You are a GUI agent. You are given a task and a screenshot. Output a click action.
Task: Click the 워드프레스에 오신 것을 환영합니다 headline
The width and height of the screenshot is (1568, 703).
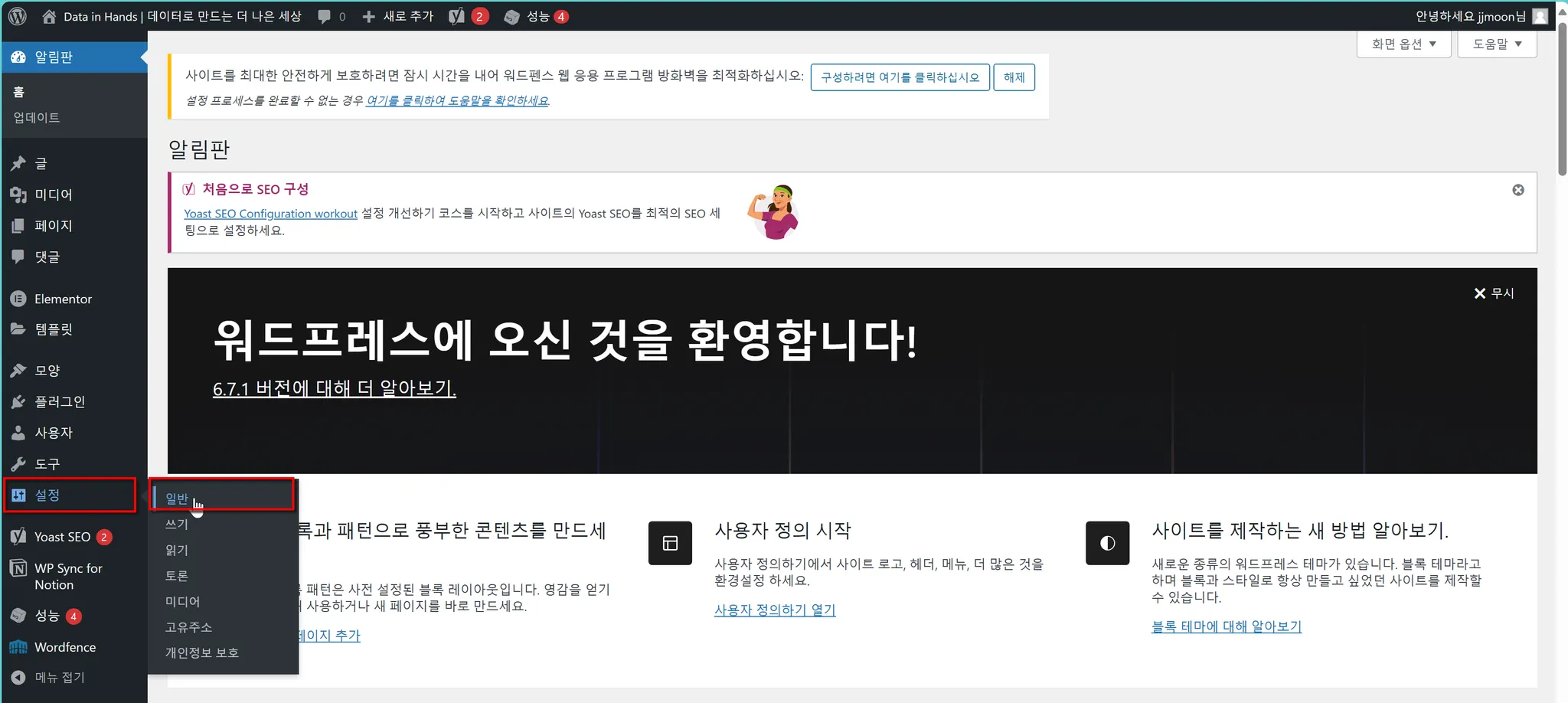[x=565, y=340]
